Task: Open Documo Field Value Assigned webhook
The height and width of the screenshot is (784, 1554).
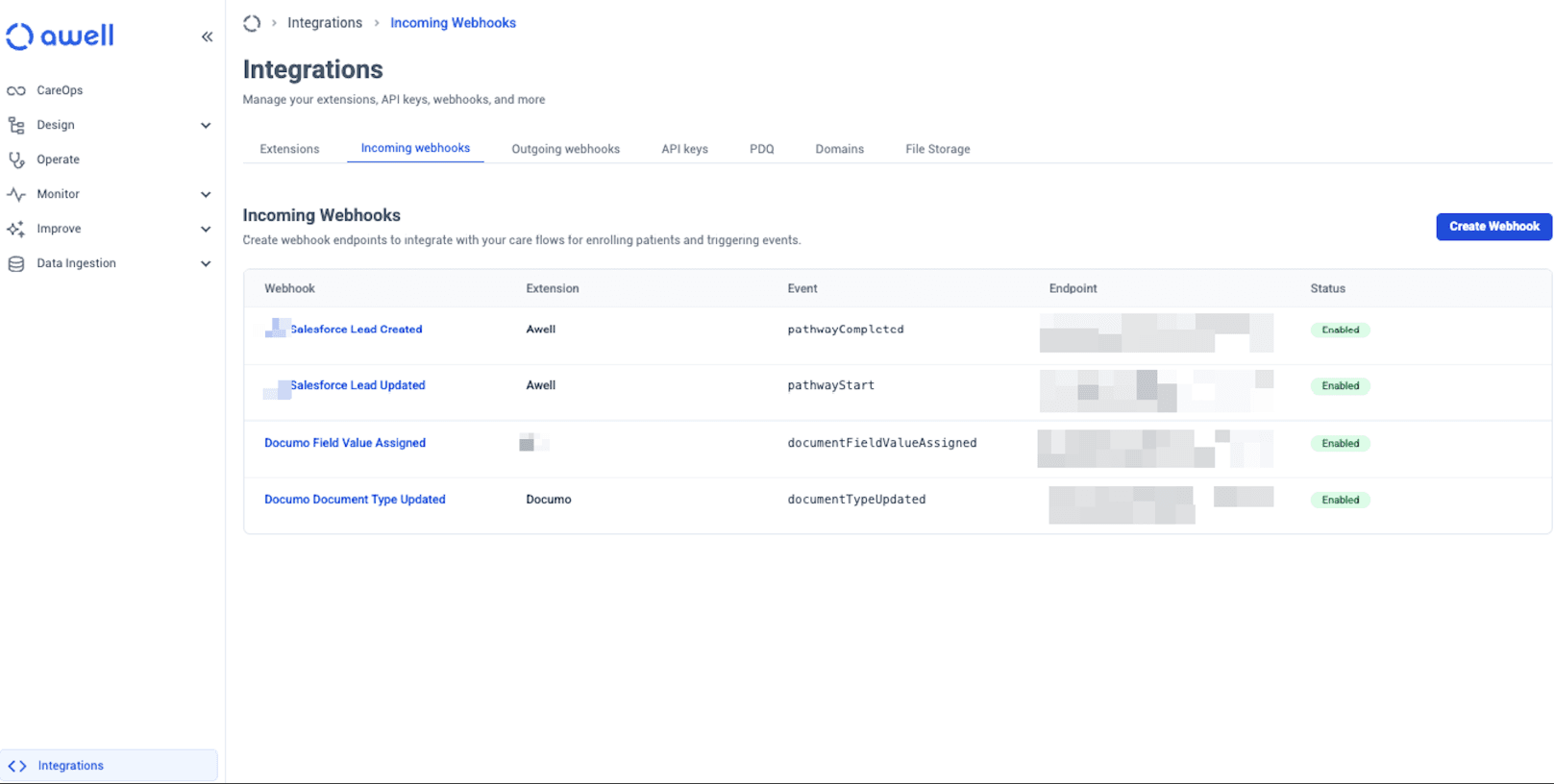Action: [345, 443]
